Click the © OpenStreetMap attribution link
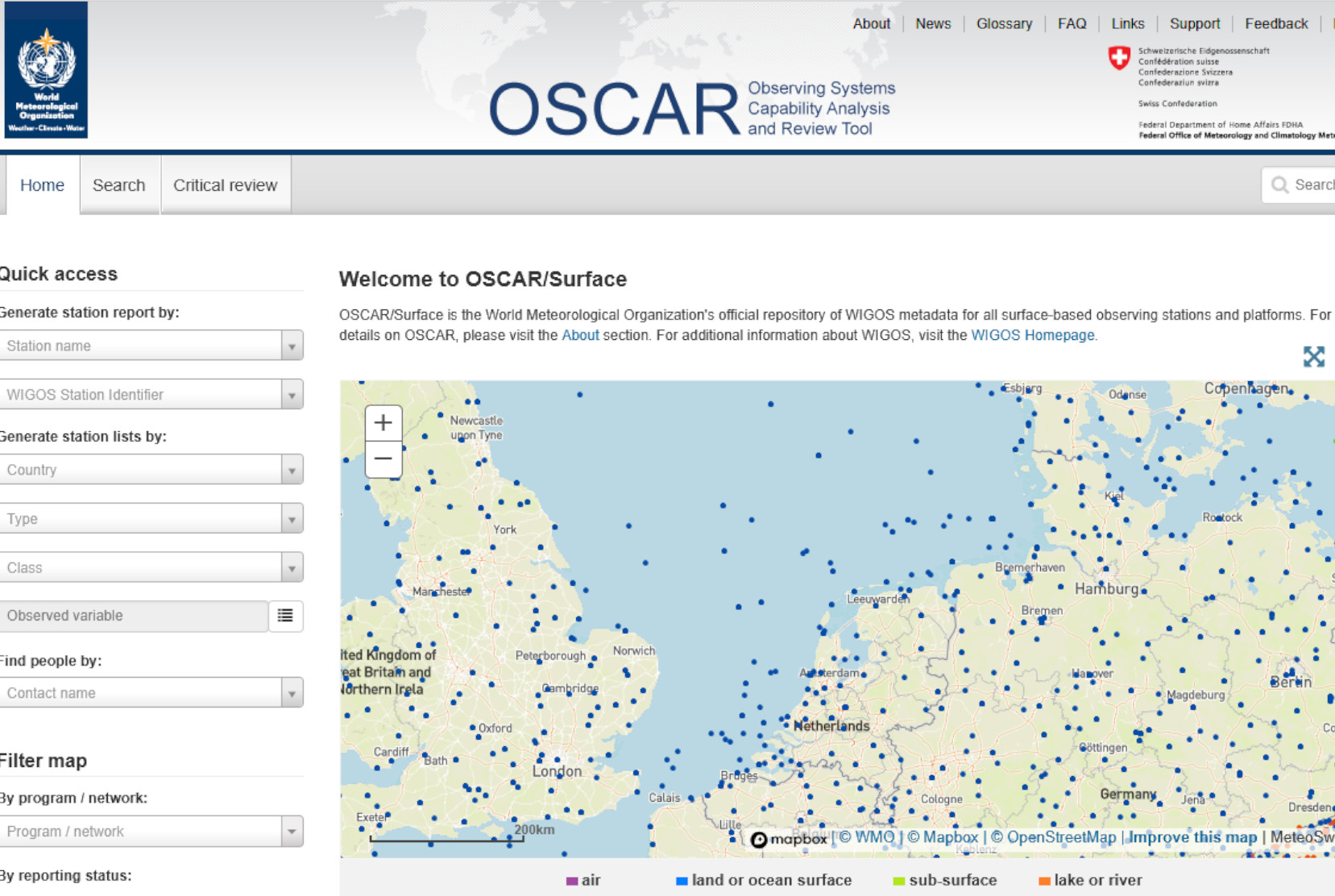 (x=1054, y=837)
